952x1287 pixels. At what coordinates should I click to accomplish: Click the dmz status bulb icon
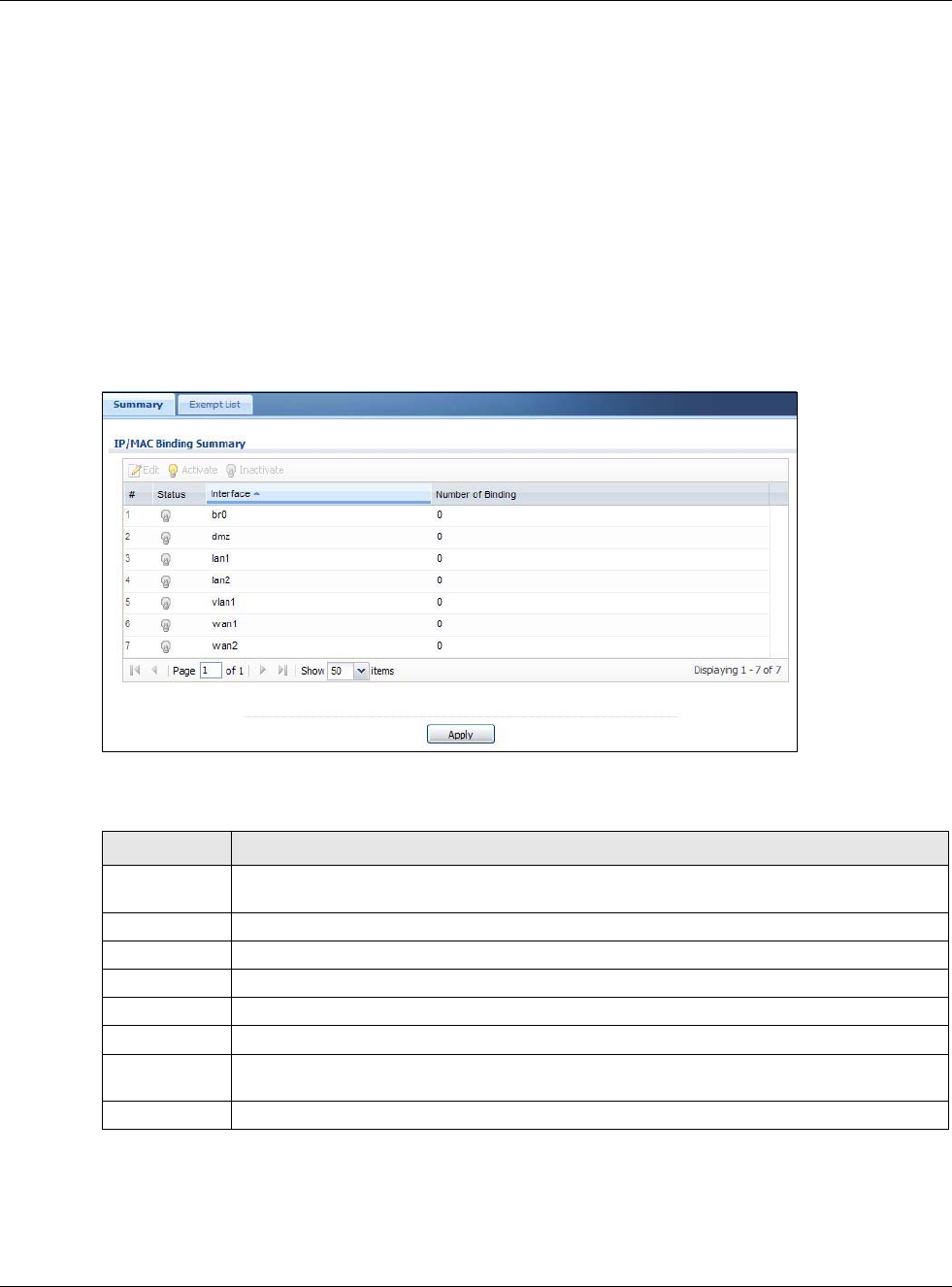(x=166, y=538)
